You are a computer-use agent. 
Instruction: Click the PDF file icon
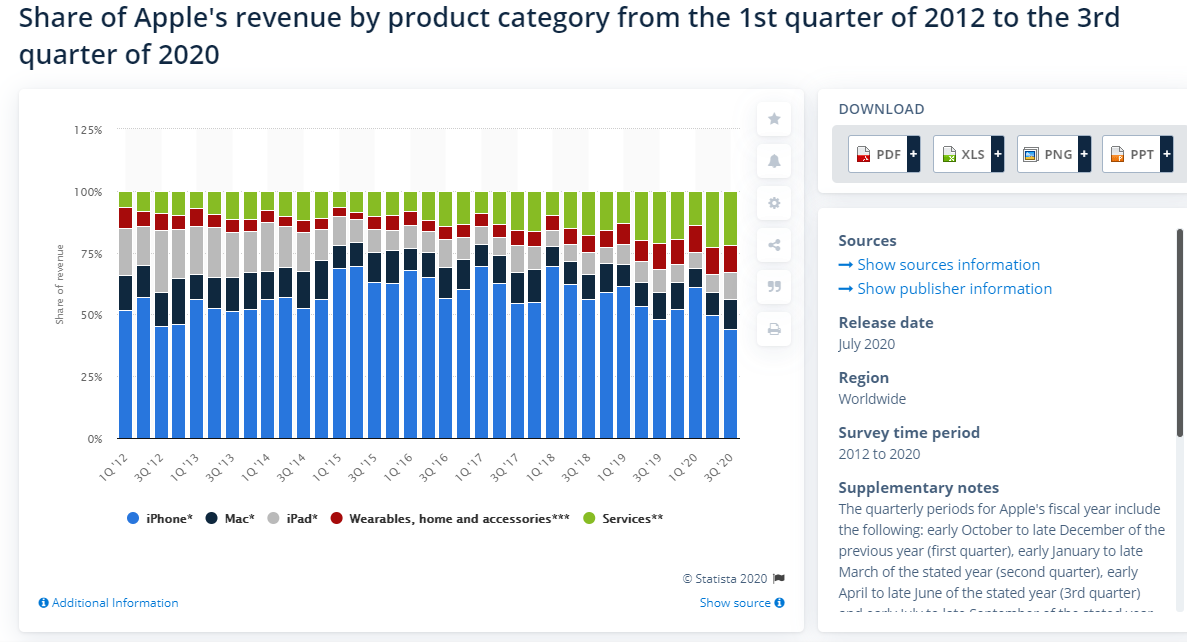click(x=863, y=154)
